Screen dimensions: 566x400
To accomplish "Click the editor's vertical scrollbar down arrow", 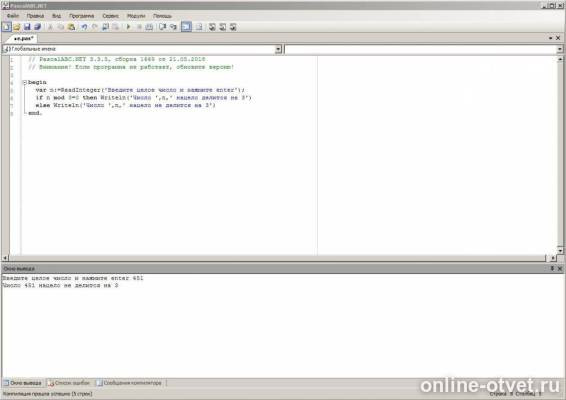I will point(560,250).
